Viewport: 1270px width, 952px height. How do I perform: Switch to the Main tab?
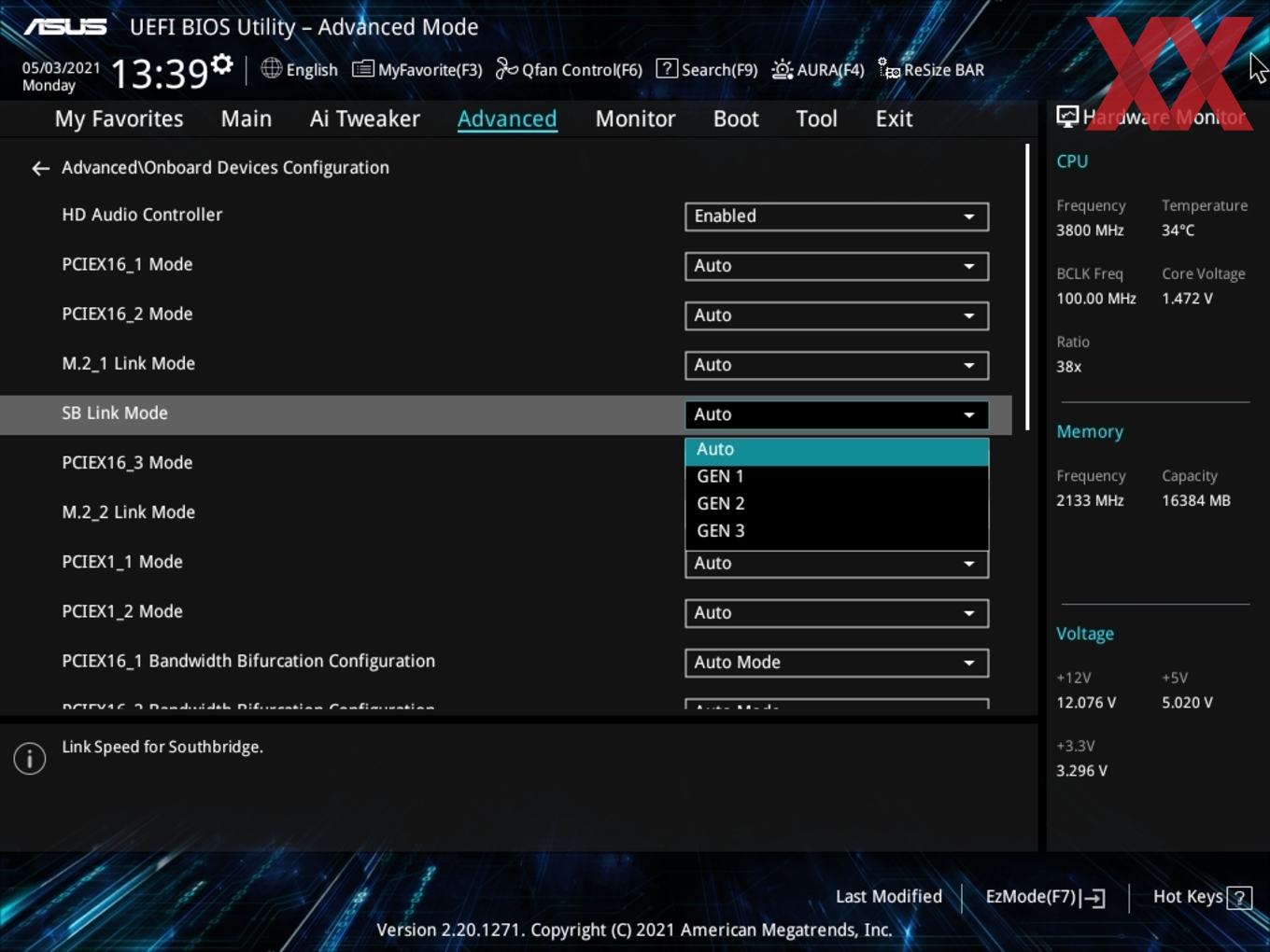[x=247, y=119]
